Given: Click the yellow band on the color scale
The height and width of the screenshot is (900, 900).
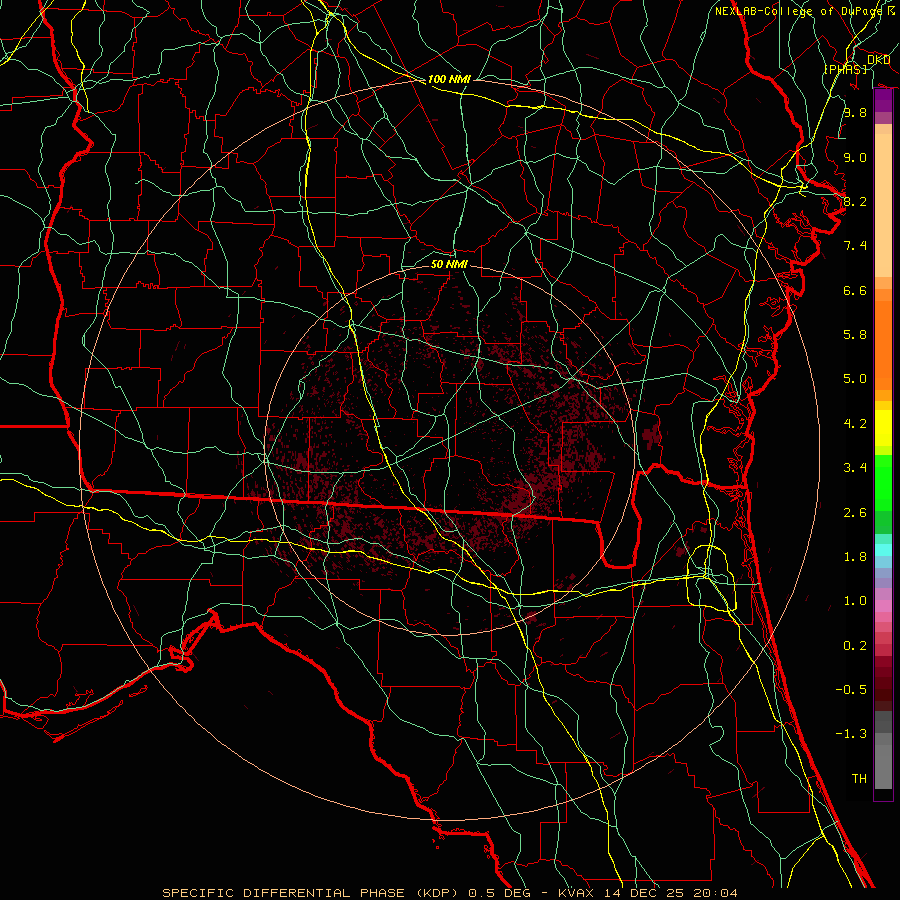Looking at the screenshot, I should (883, 428).
